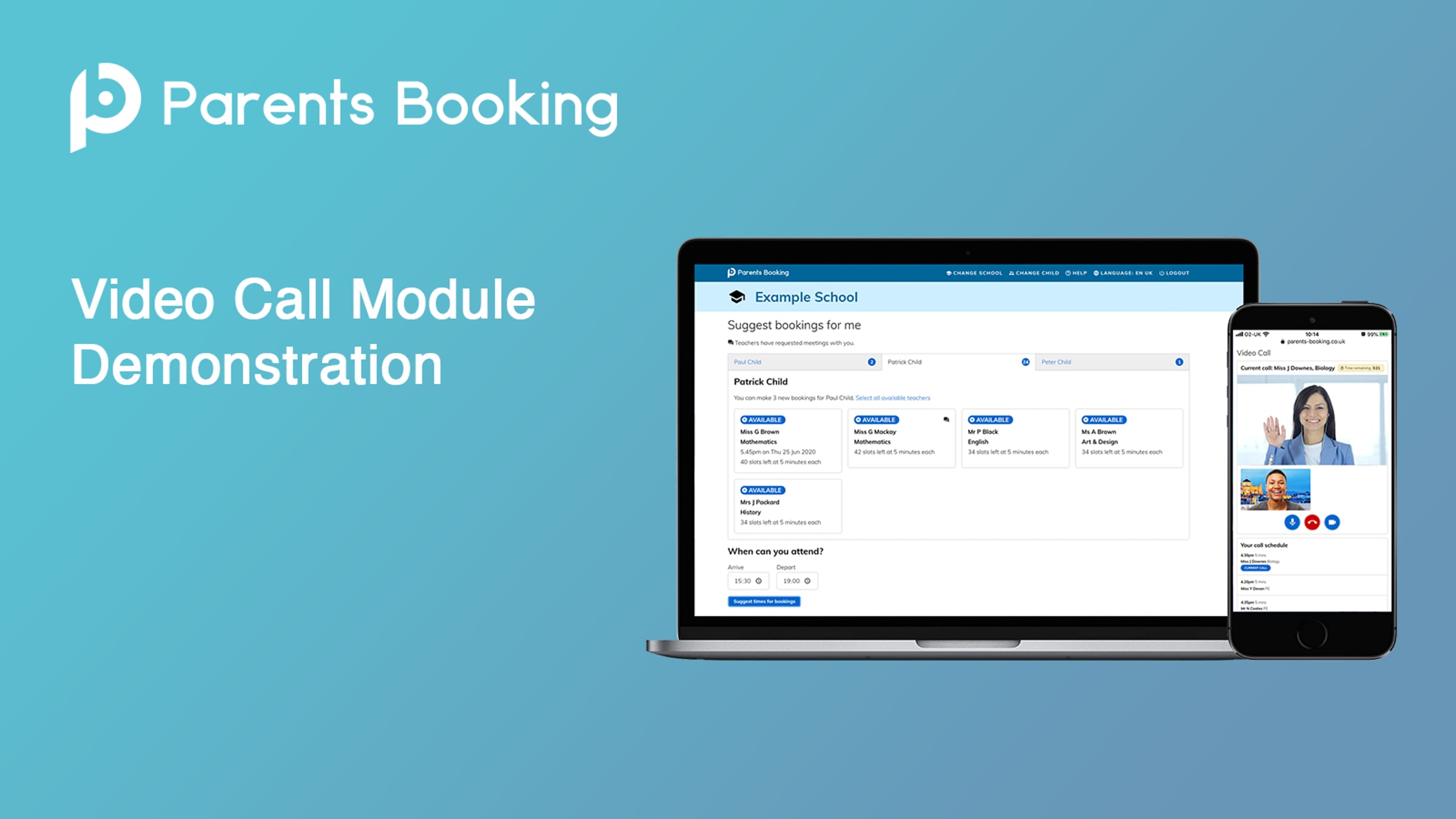This screenshot has width=1456, height=819.
Task: Mute the microphone in the phone video call
Action: (1292, 522)
